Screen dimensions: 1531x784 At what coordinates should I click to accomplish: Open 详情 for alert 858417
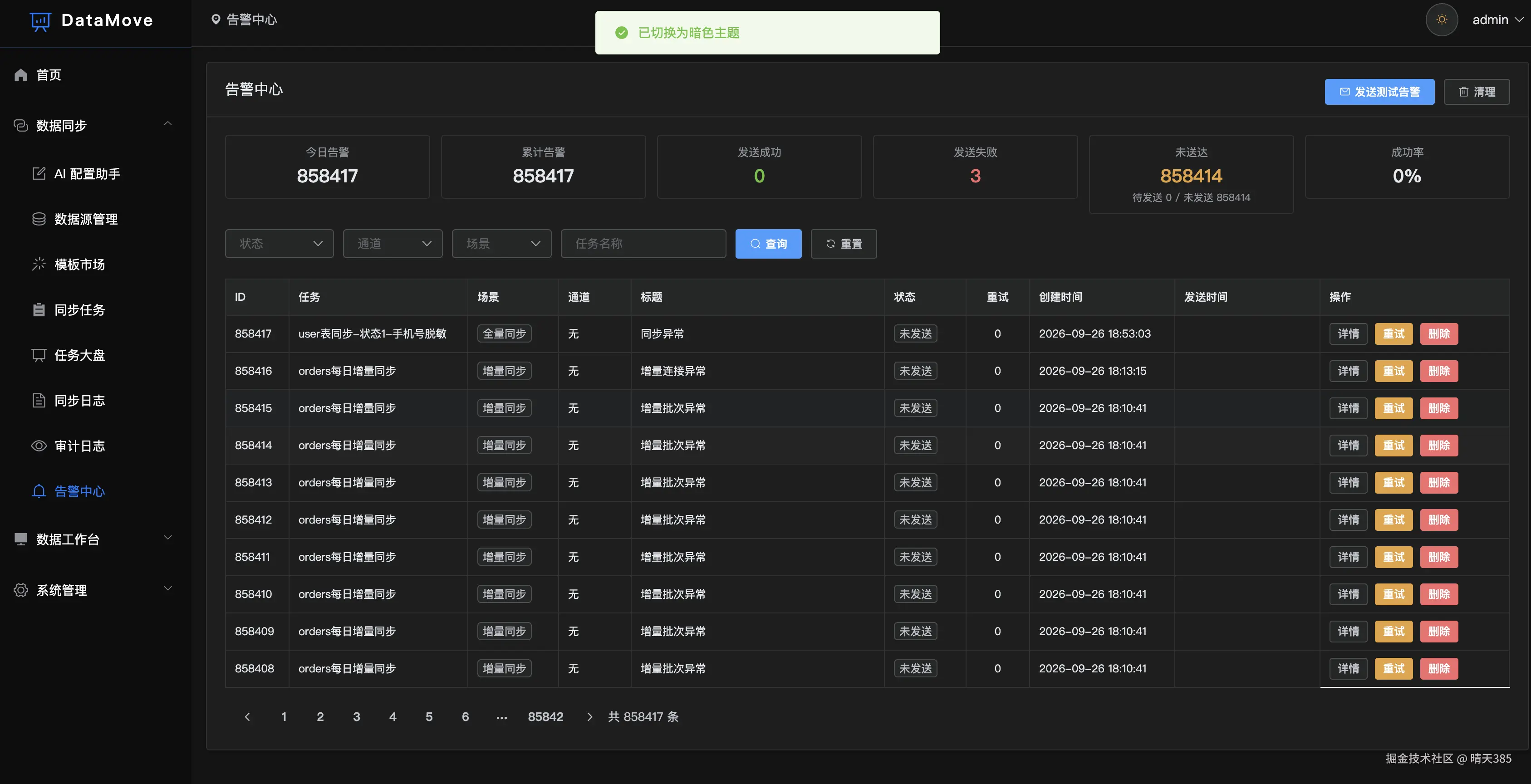click(x=1349, y=333)
